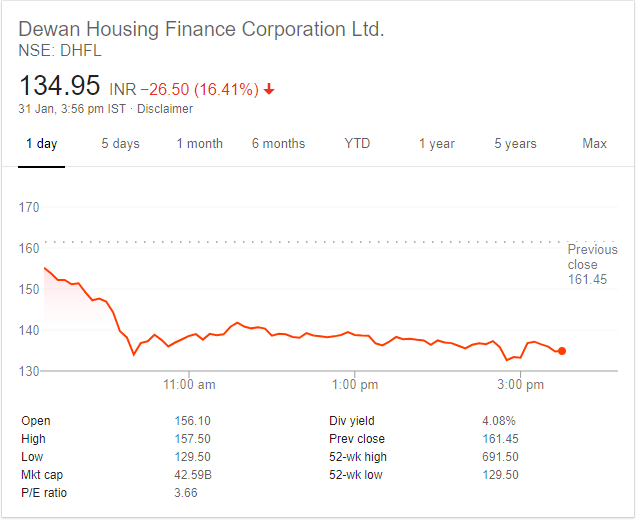Open the 1 month chart range
The image size is (639, 520).
pos(200,144)
